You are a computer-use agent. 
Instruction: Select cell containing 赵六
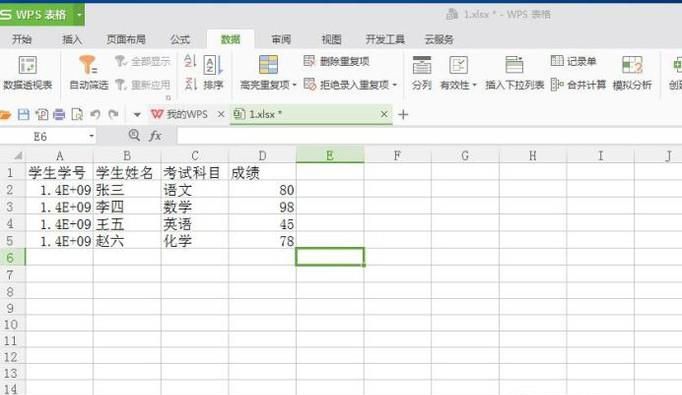[127, 241]
